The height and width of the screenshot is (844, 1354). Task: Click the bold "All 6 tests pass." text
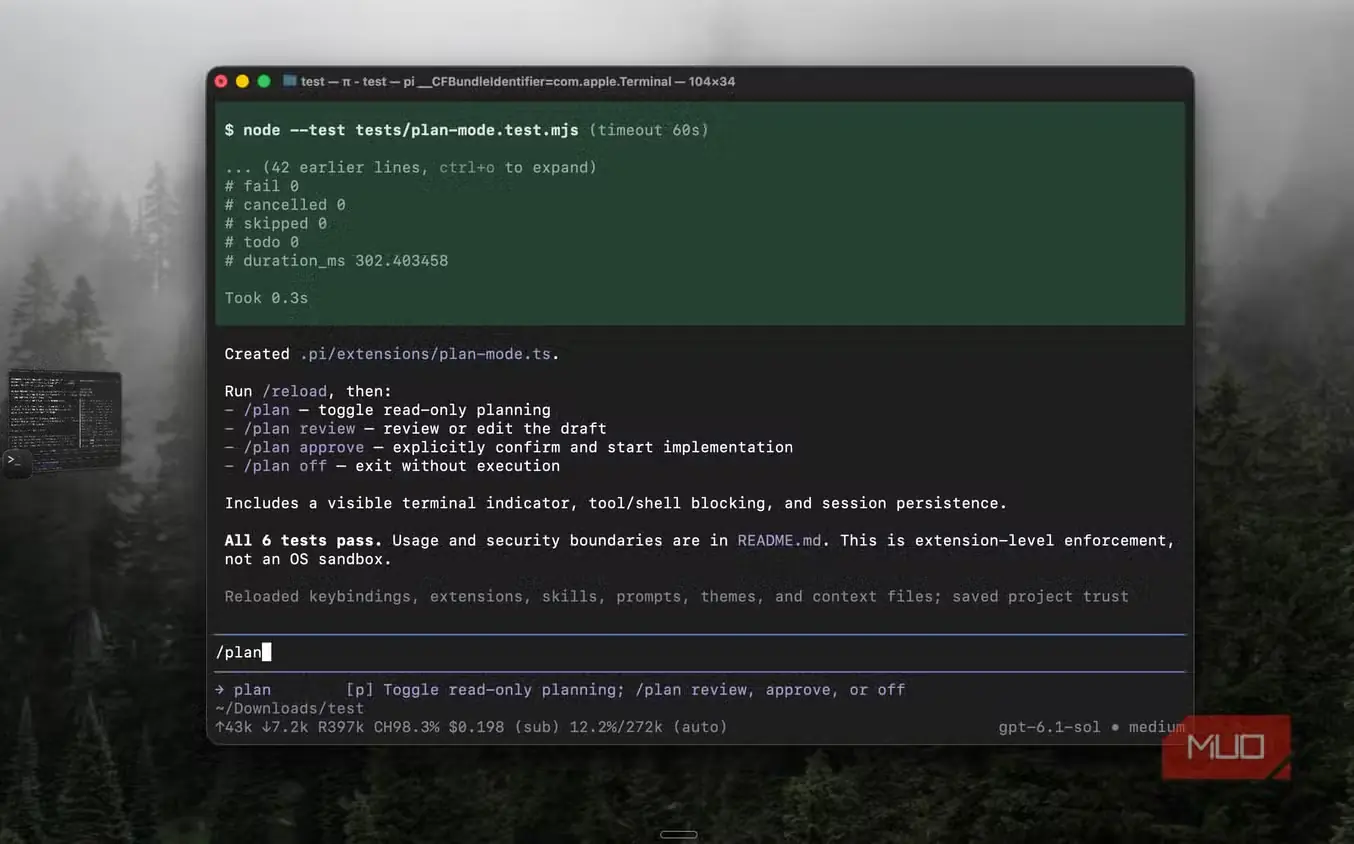(304, 541)
